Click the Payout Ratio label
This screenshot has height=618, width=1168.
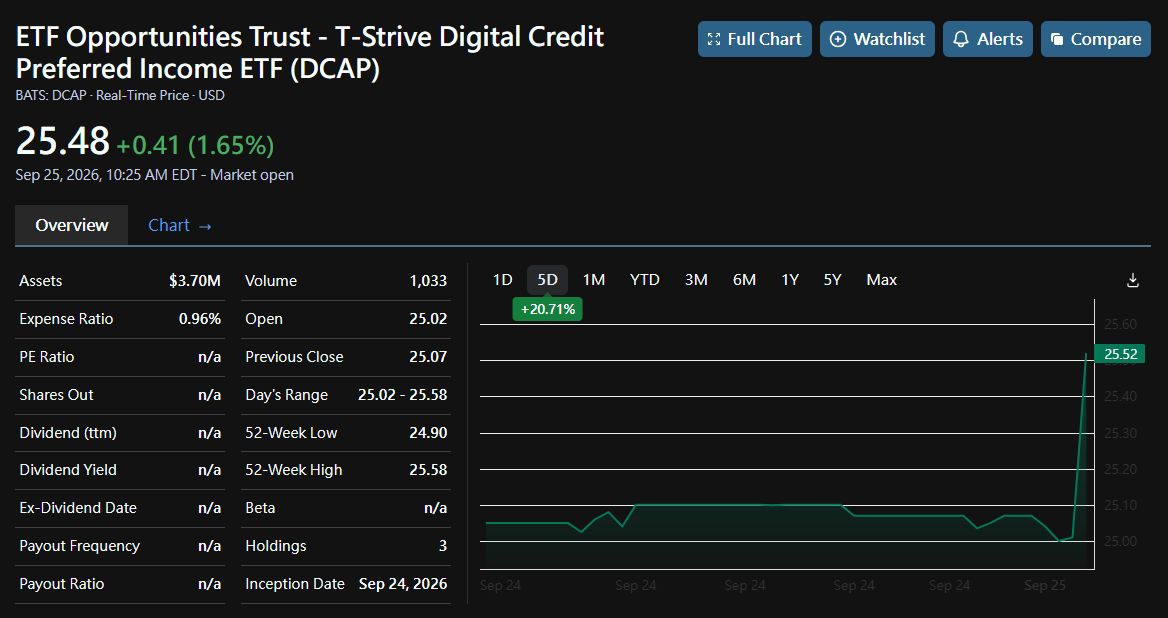click(62, 584)
